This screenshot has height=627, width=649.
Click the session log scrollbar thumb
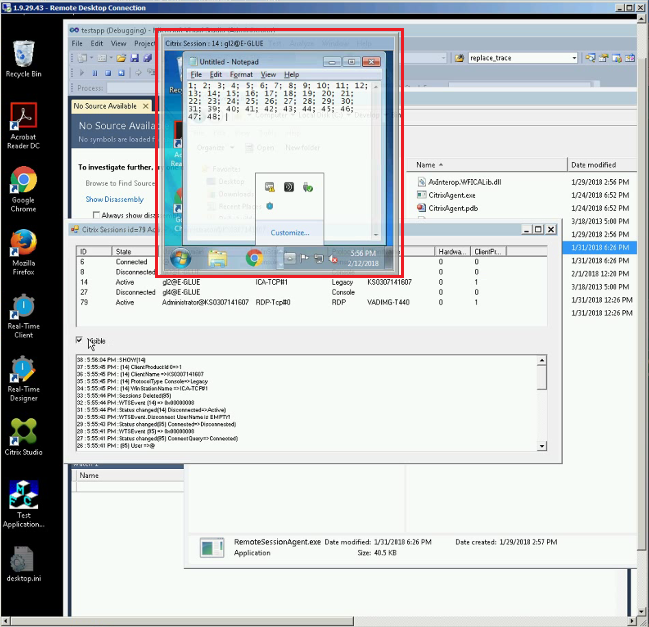coord(541,377)
